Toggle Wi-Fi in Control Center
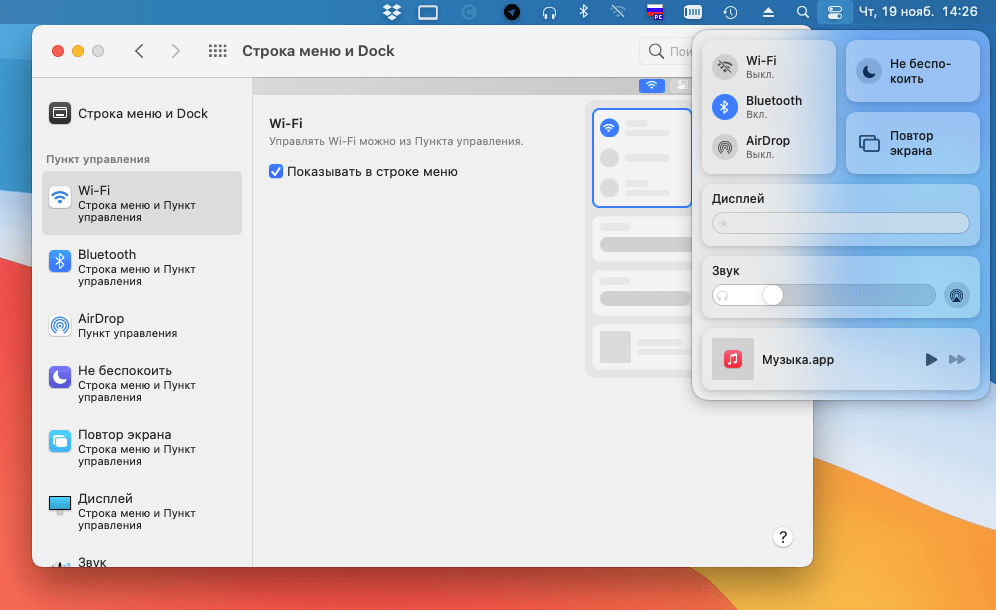 click(x=724, y=67)
